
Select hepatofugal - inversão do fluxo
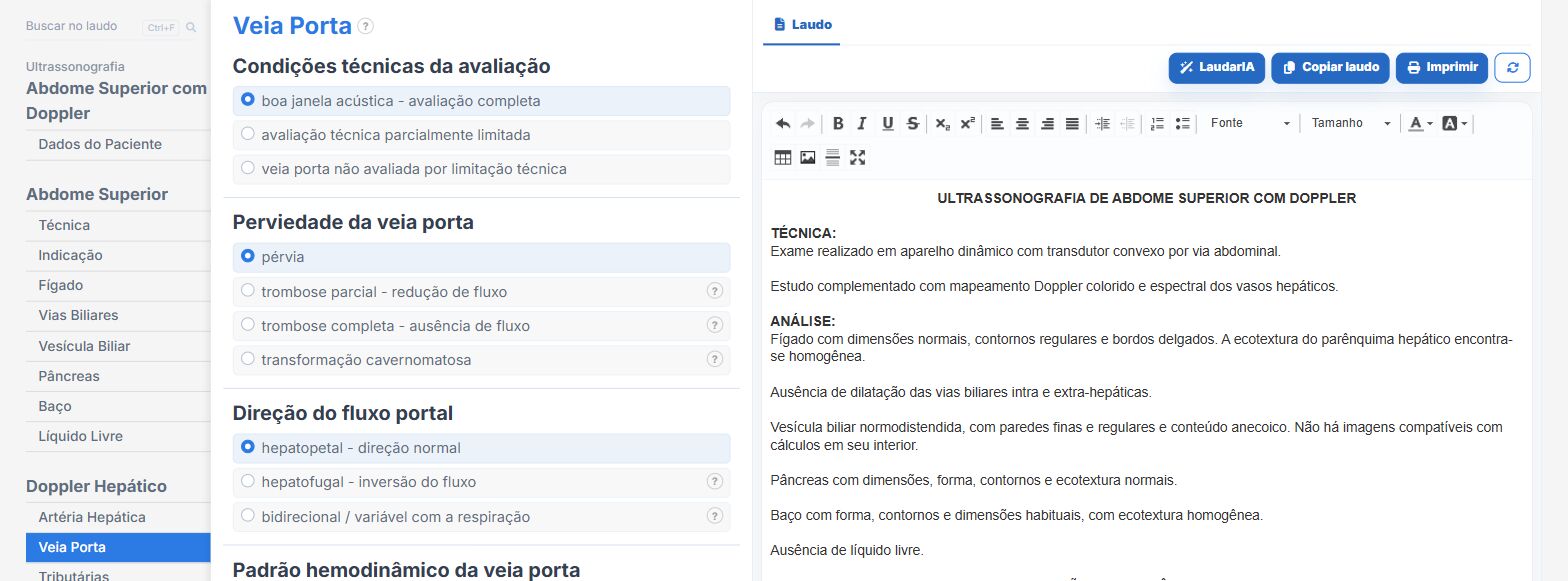pos(481,482)
